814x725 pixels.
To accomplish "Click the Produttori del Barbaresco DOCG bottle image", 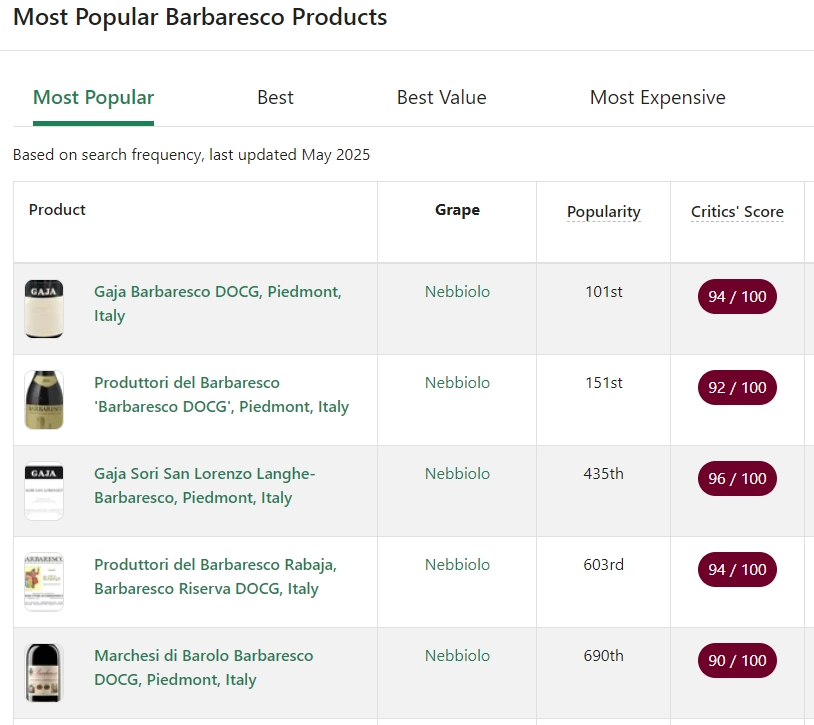I will [44, 400].
